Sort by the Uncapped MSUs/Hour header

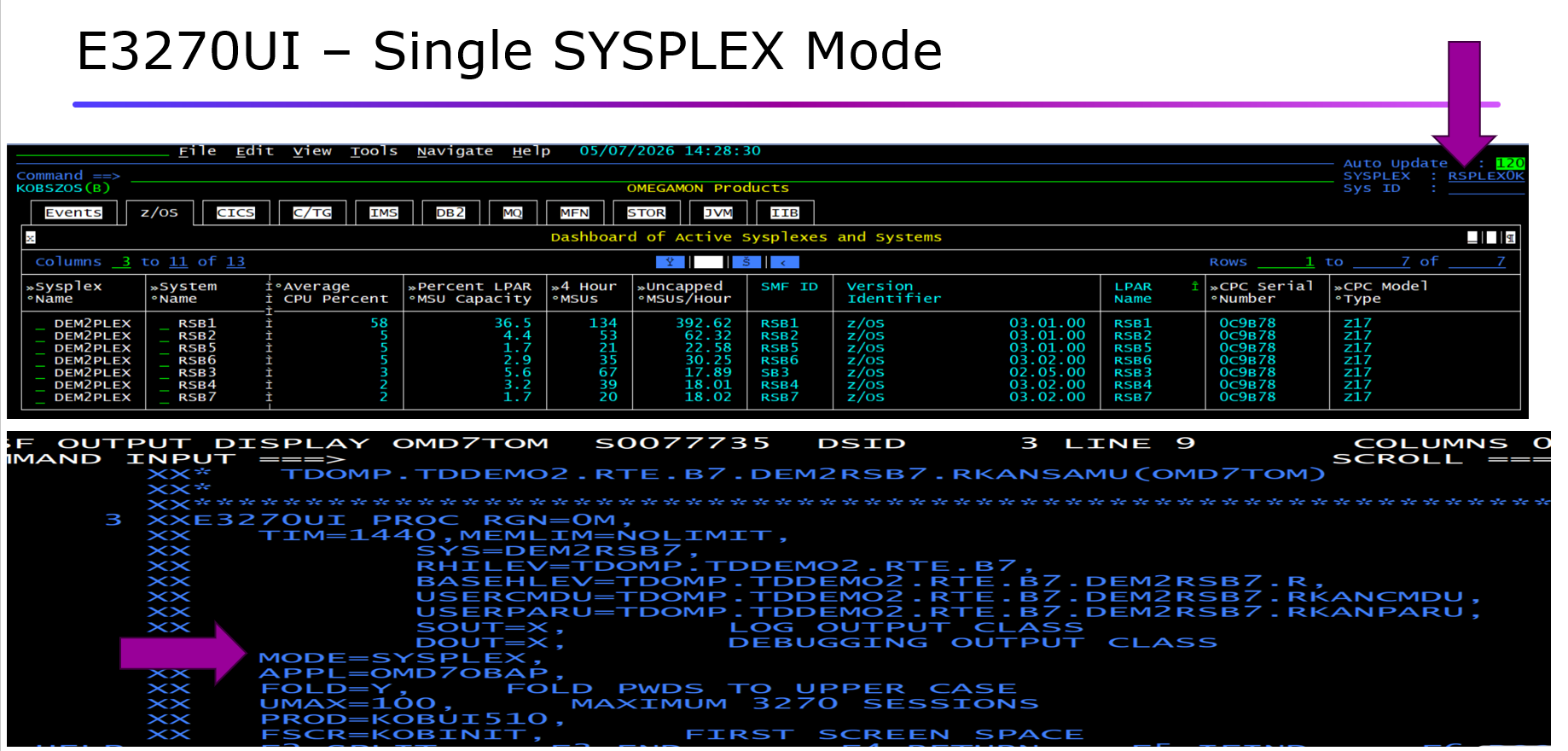coord(684,293)
